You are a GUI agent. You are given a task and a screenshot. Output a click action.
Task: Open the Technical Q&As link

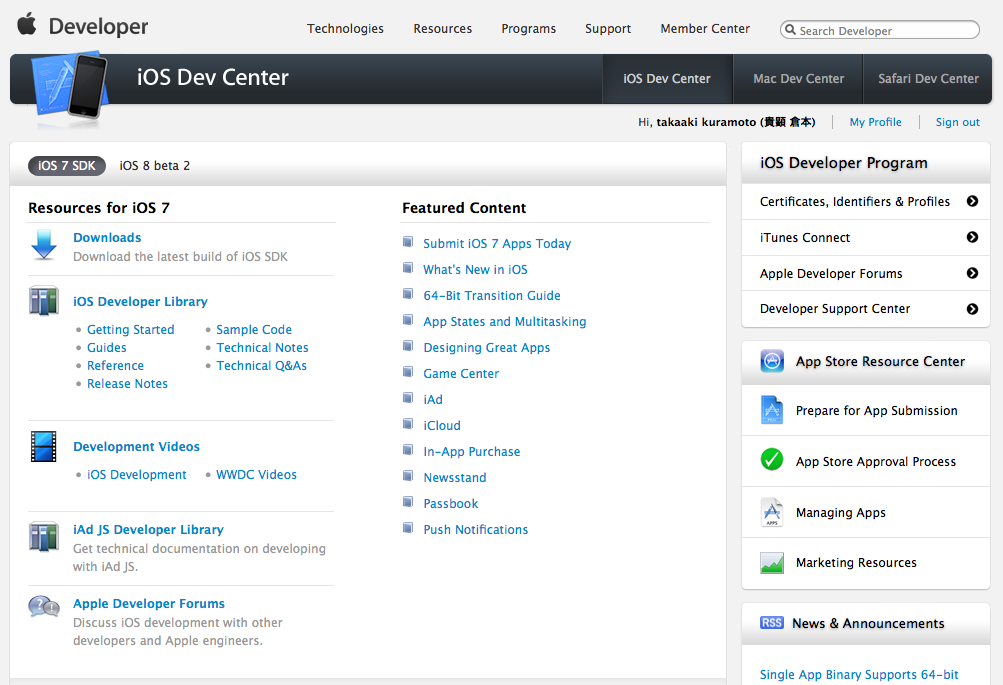pyautogui.click(x=262, y=366)
